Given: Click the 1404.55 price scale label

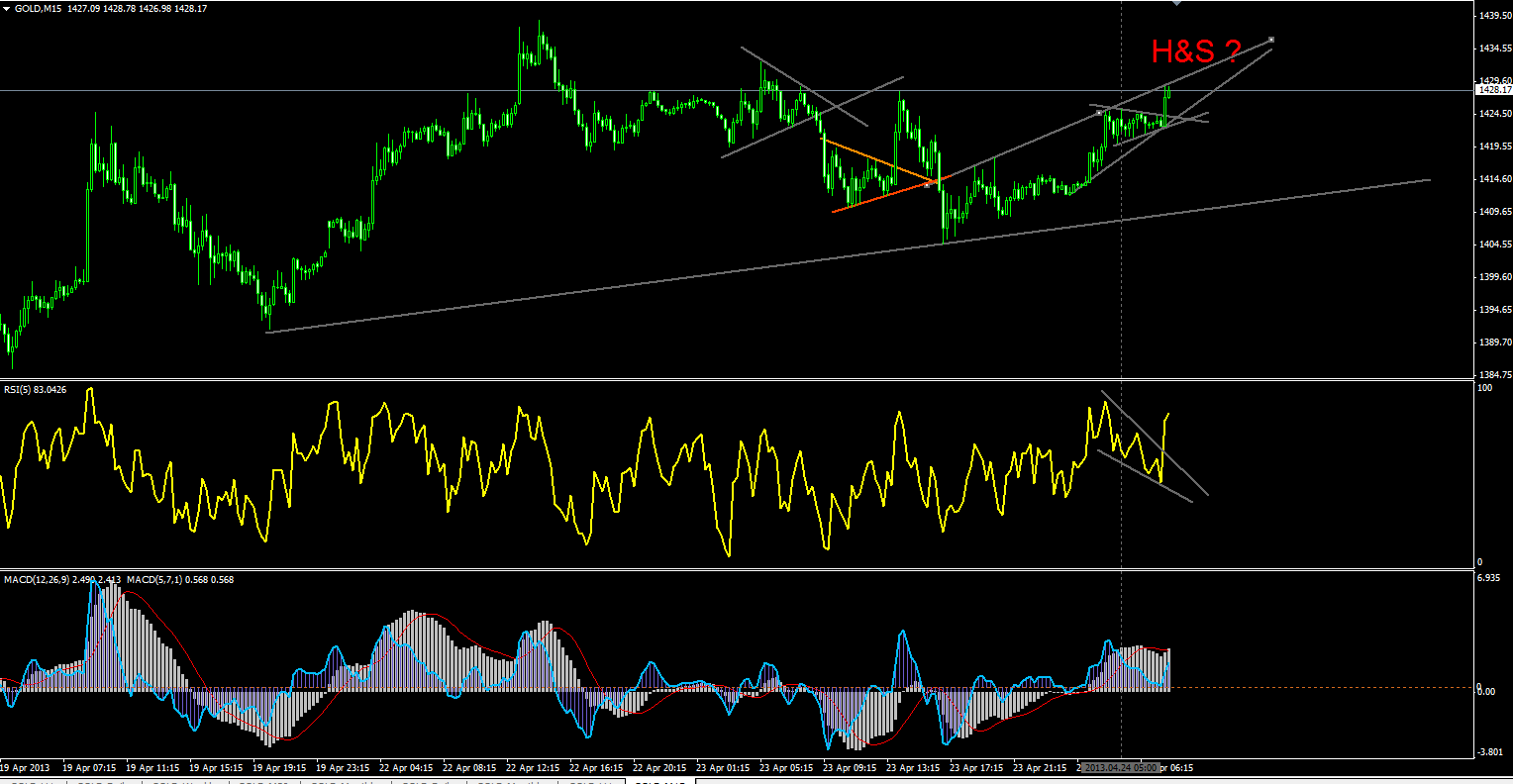Looking at the screenshot, I should pos(1495,245).
